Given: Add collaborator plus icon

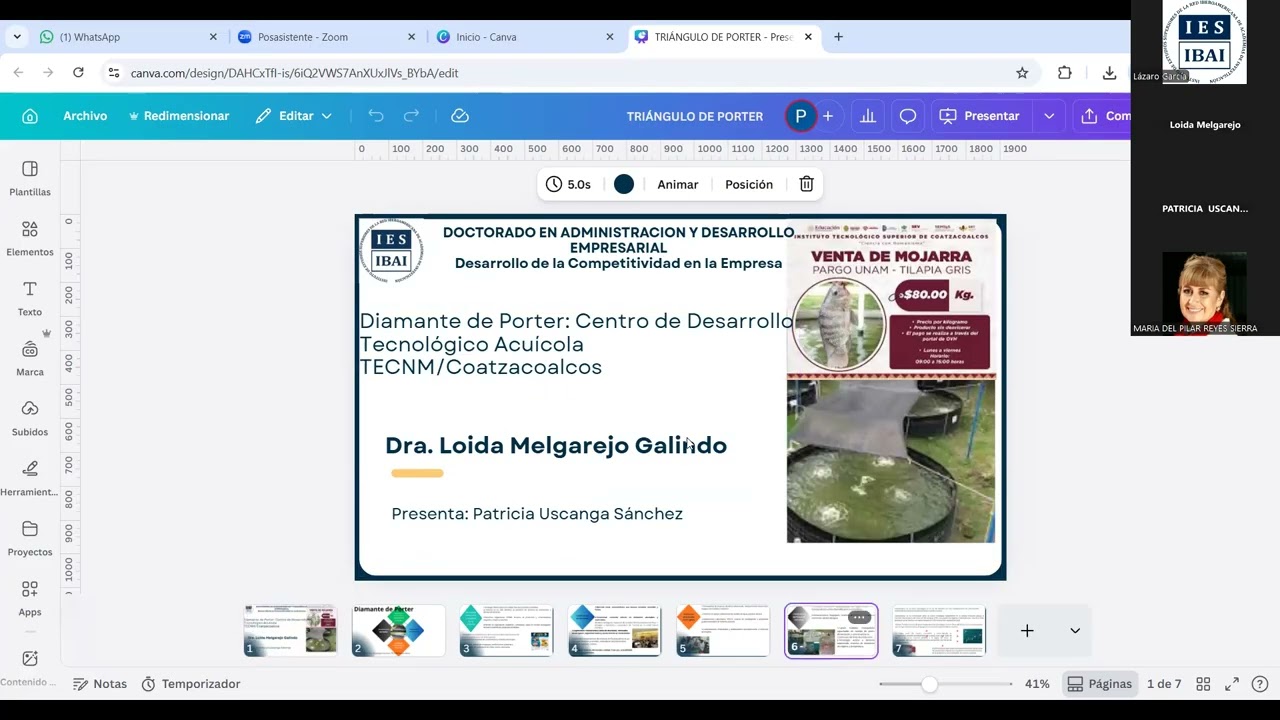Looking at the screenshot, I should (x=828, y=116).
